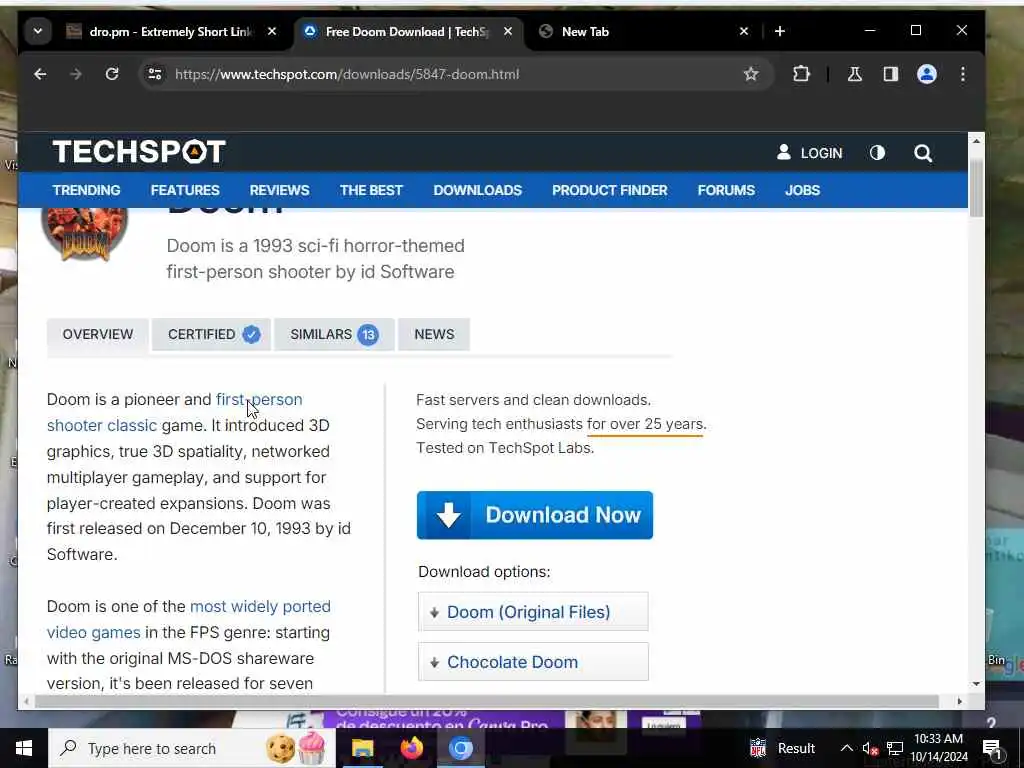The height and width of the screenshot is (768, 1024).
Task: Open the Chrome profile avatar
Action: [x=927, y=74]
